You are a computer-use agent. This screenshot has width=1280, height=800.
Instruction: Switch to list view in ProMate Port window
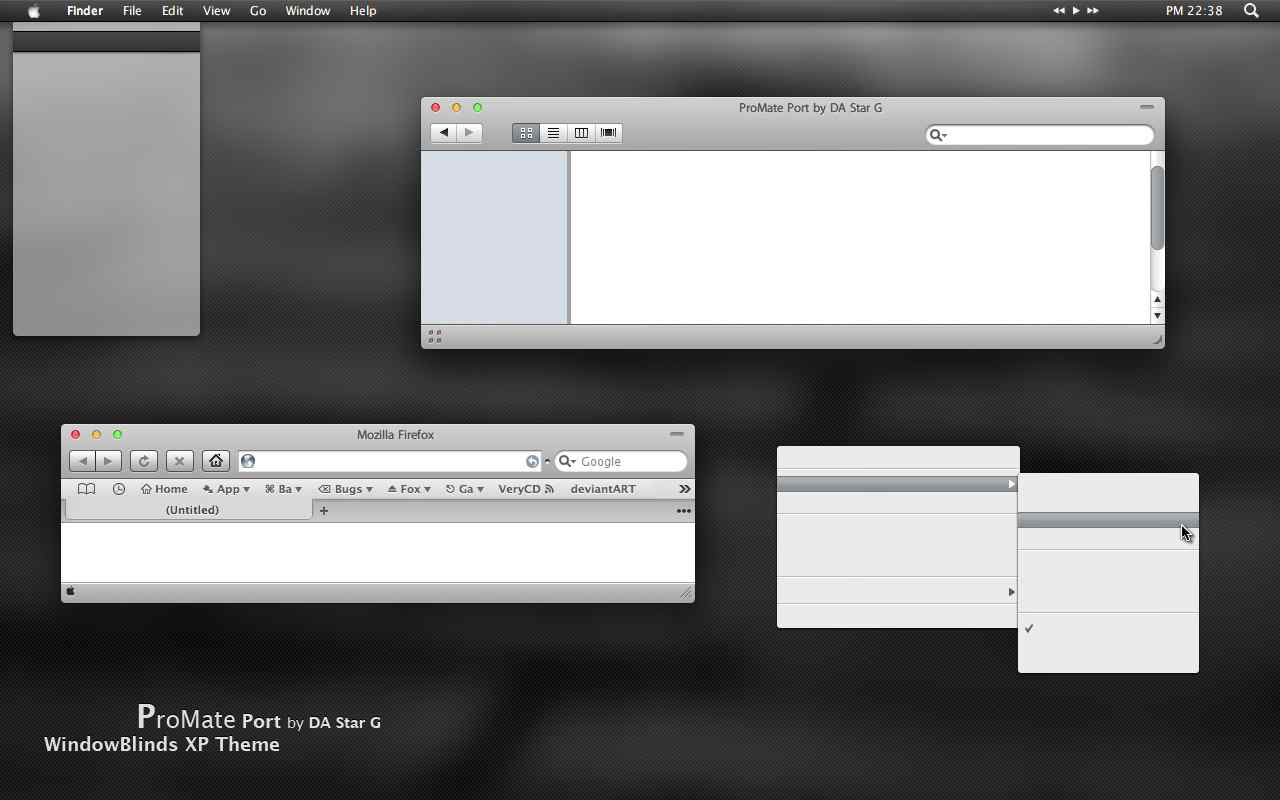pos(553,133)
